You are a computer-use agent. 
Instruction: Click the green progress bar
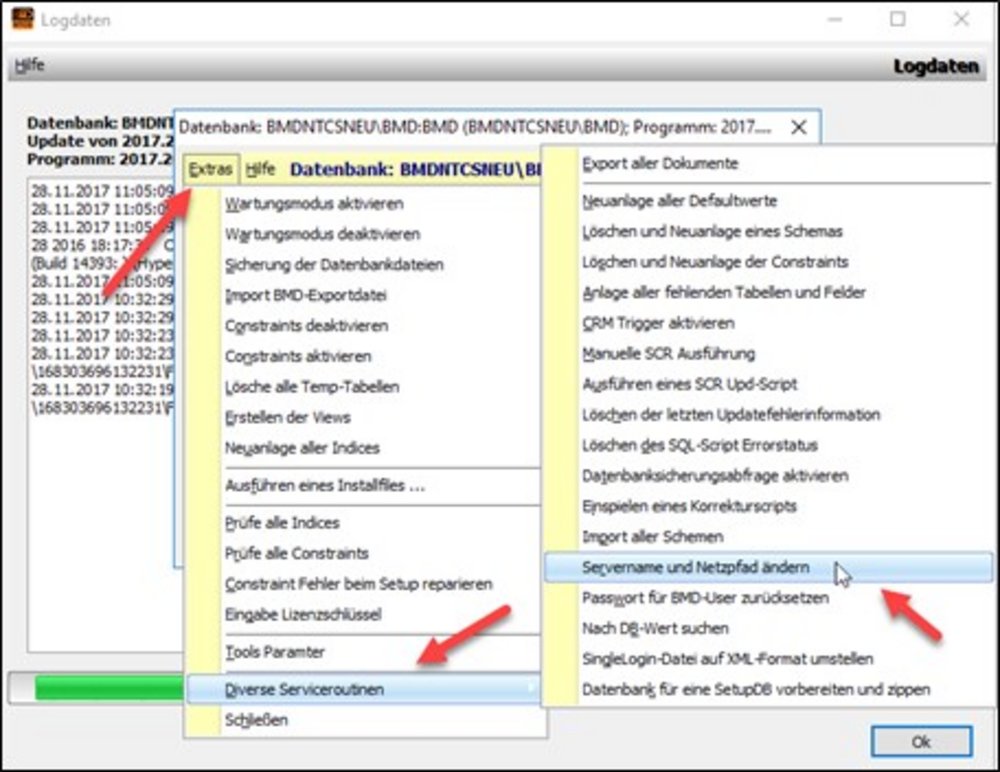tap(108, 688)
